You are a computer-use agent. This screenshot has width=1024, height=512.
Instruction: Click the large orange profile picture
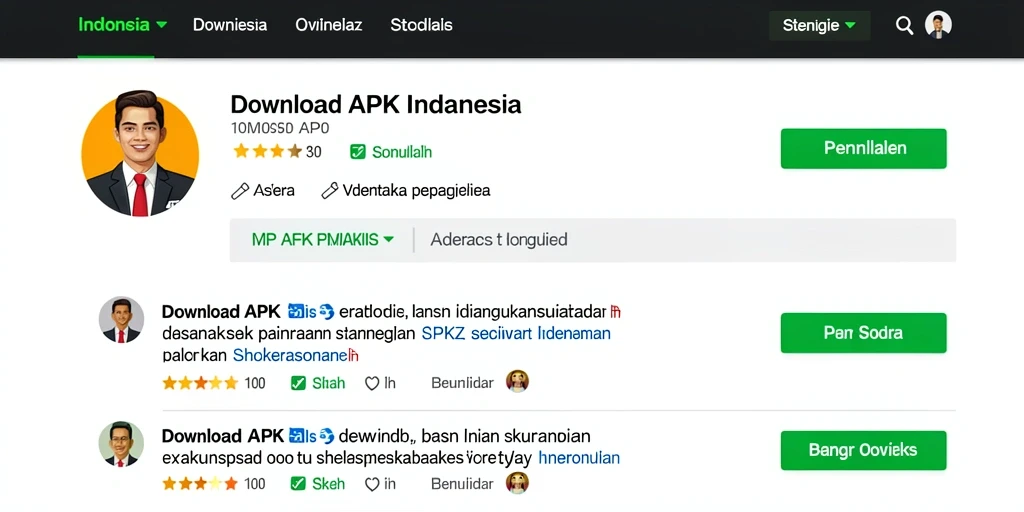coord(140,153)
